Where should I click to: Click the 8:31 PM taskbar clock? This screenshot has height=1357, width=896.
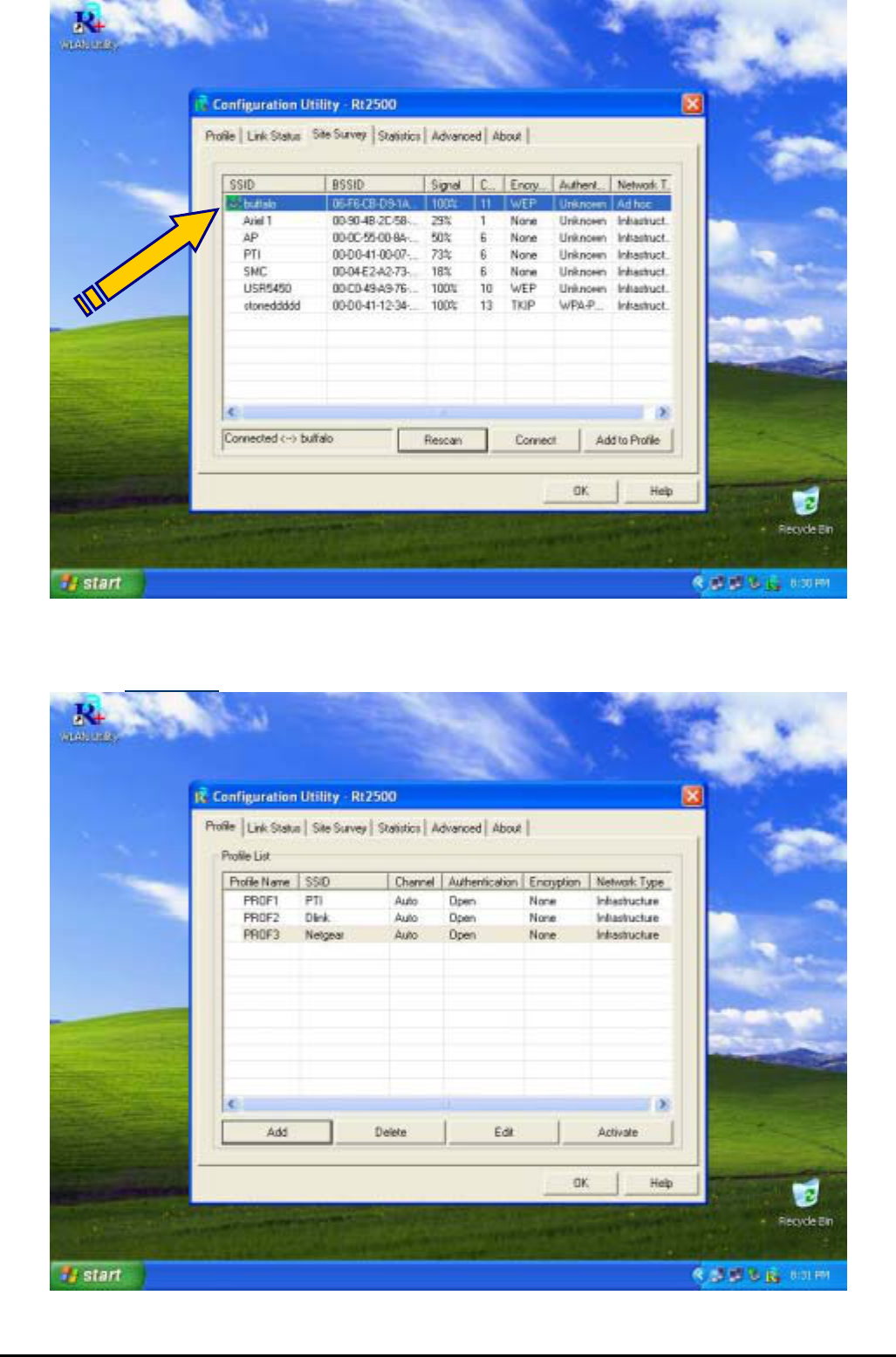pyautogui.click(x=808, y=1276)
